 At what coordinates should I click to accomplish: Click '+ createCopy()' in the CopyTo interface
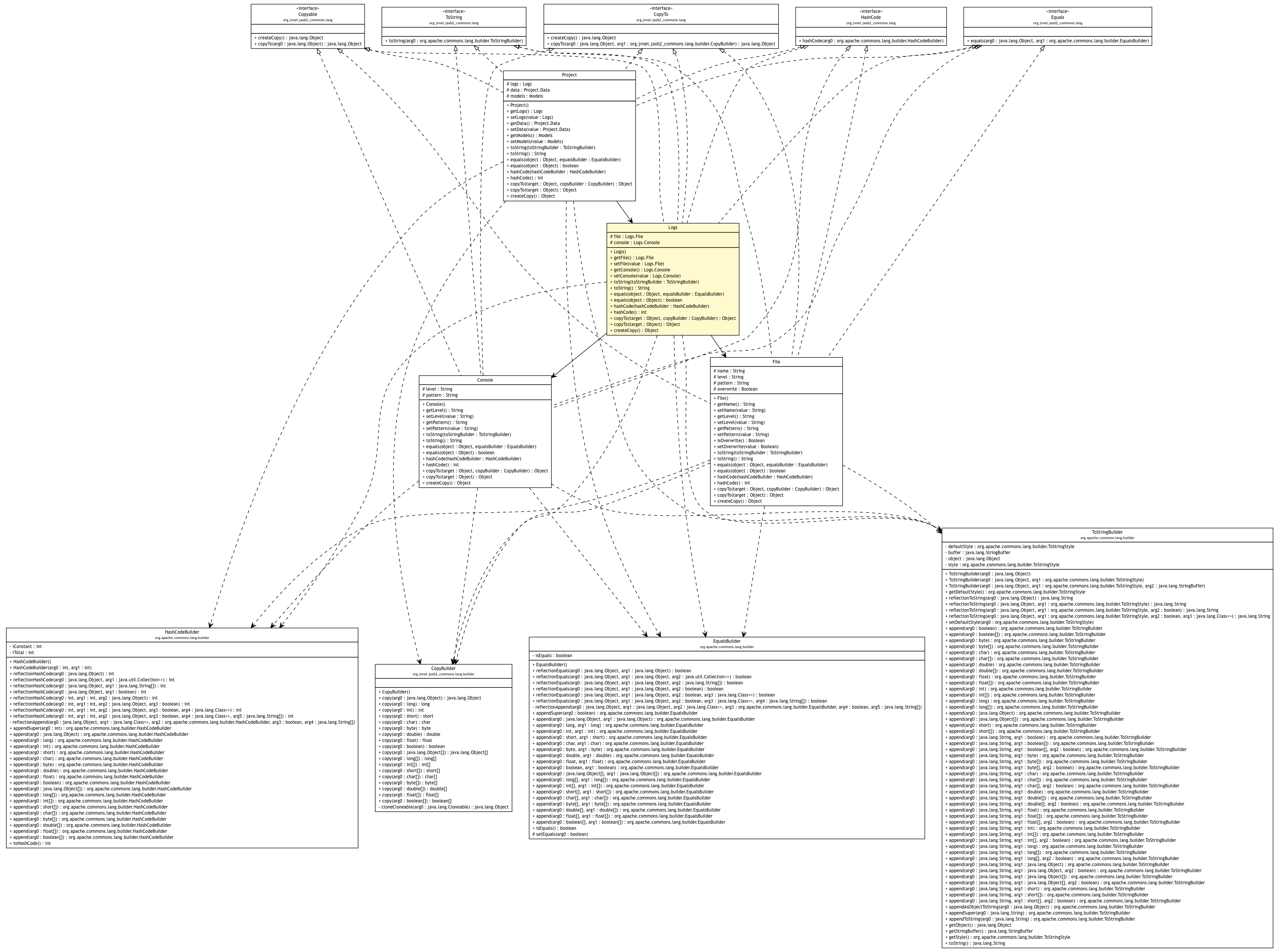tap(581, 38)
